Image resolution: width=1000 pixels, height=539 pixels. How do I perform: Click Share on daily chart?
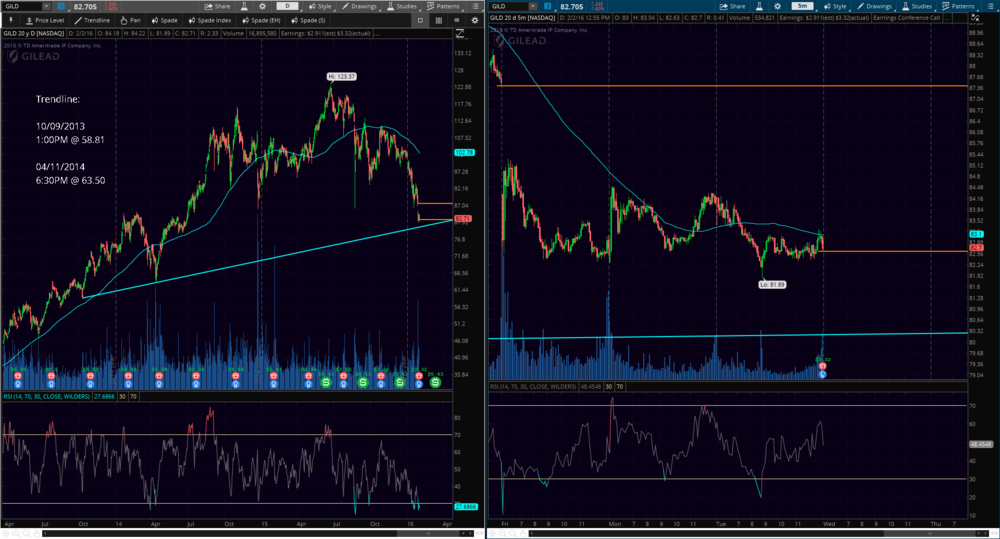click(x=217, y=6)
